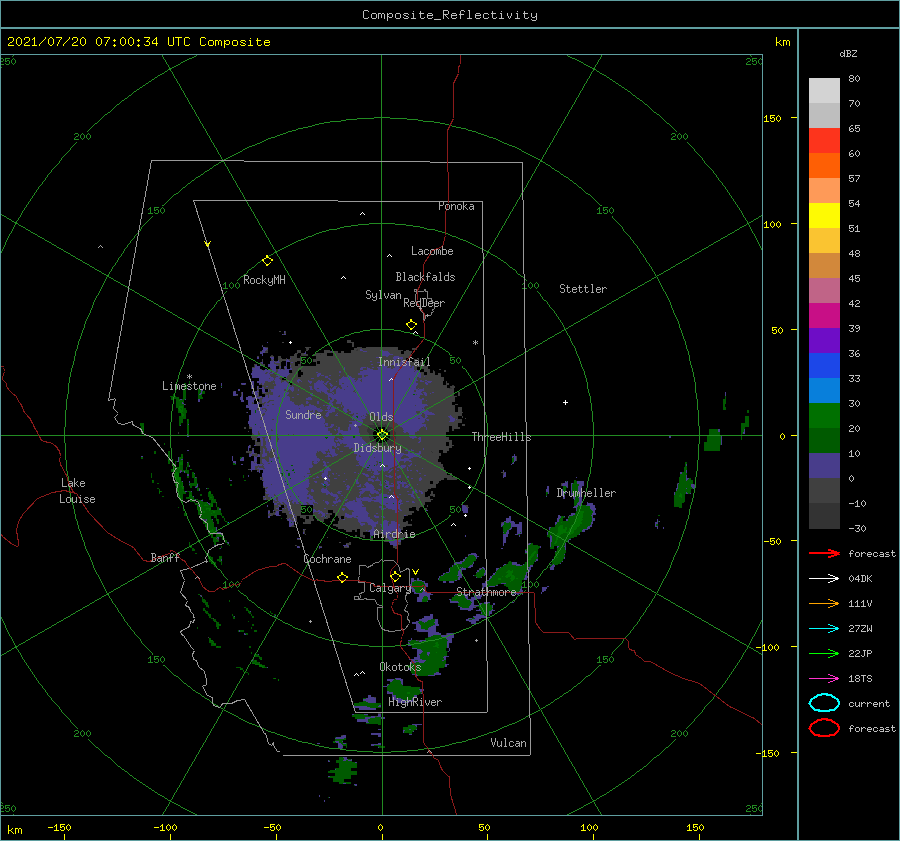Click the yellow diamond marker above Calgary label
This screenshot has width=900, height=841.
pos(395,576)
